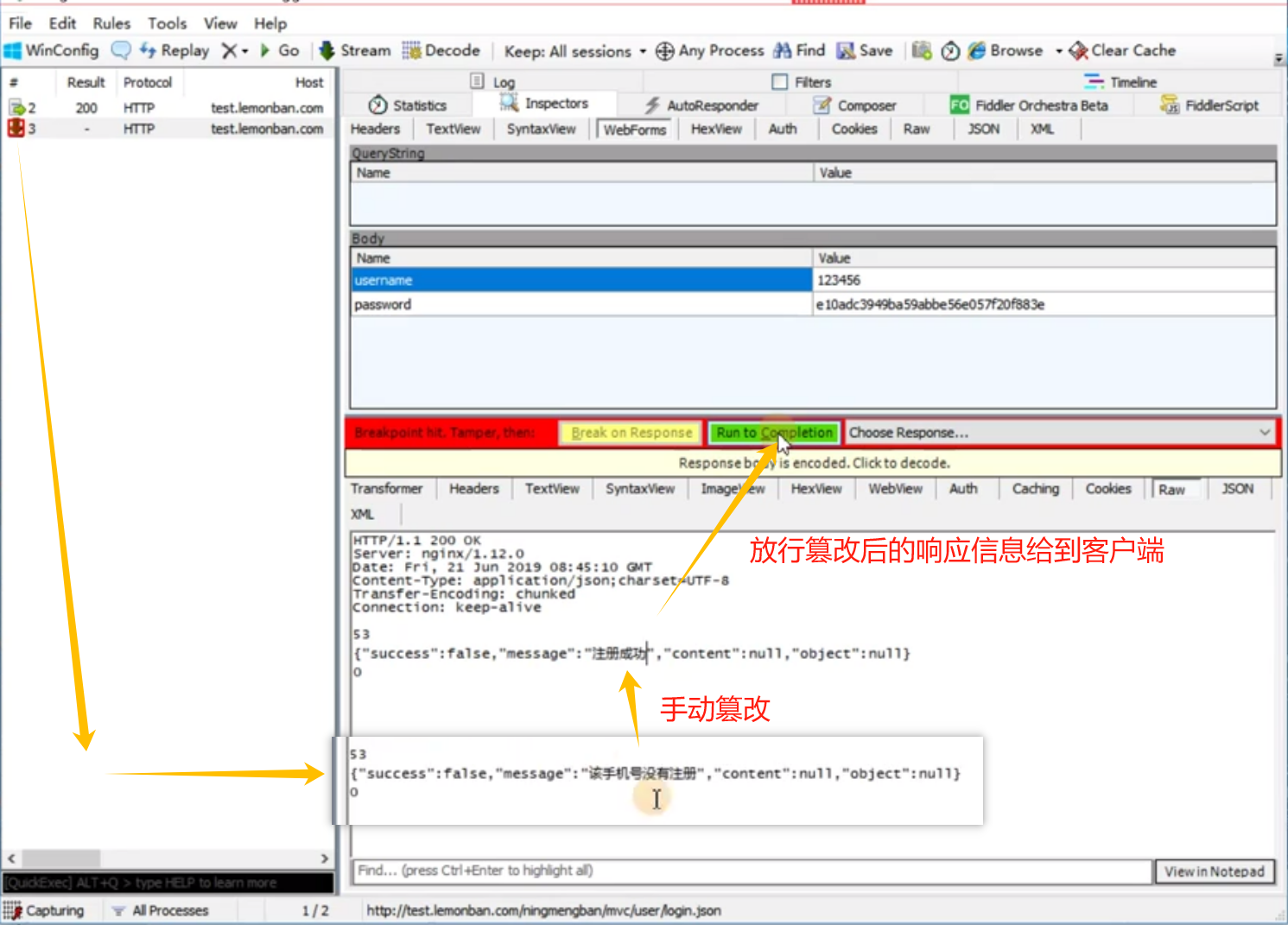Open the AutoResponder tab
Image resolution: width=1288 pixels, height=925 pixels.
701,105
